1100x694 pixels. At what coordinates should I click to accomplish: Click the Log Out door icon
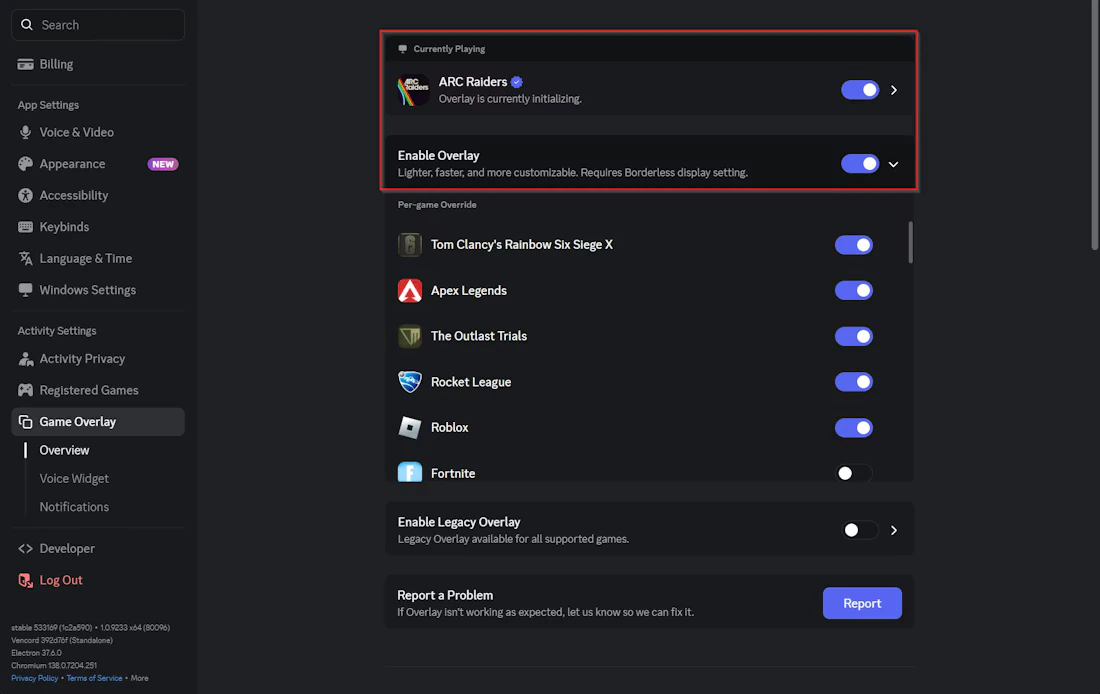[25, 580]
